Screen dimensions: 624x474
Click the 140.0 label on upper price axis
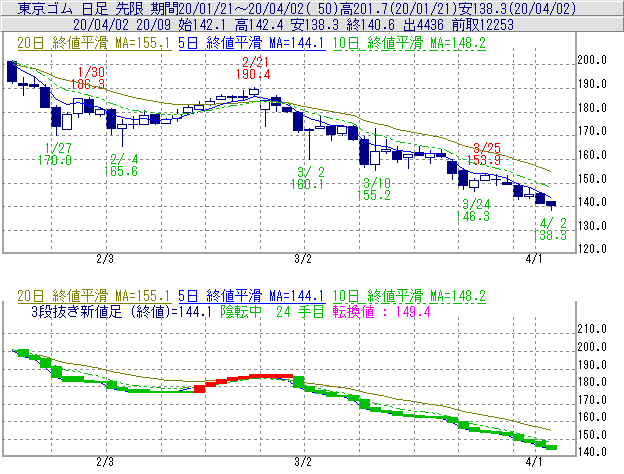(593, 202)
